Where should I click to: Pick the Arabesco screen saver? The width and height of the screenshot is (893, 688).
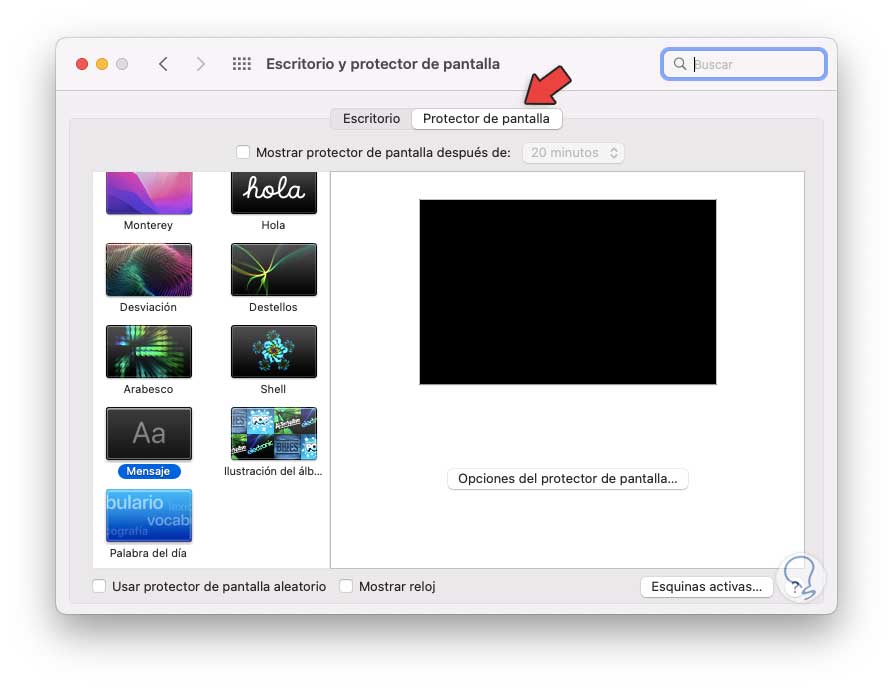[x=149, y=351]
